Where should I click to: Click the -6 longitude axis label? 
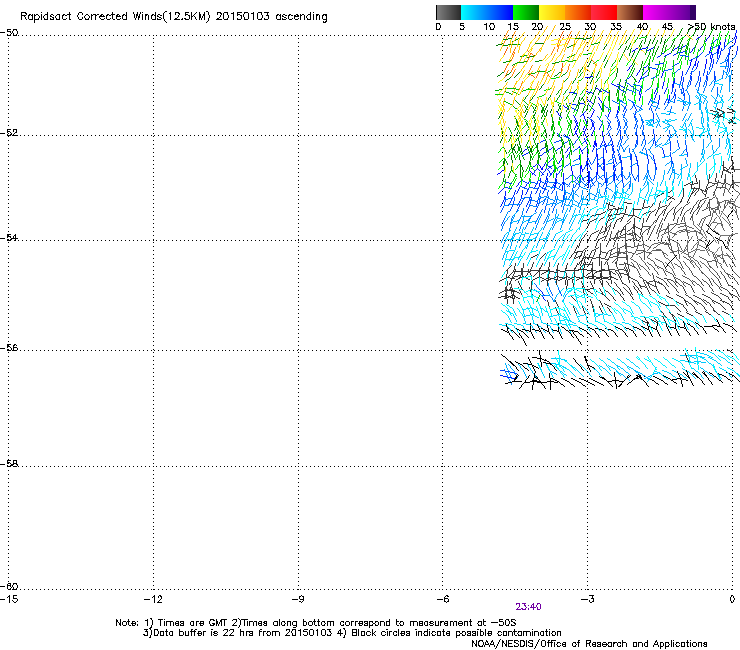[x=442, y=599]
